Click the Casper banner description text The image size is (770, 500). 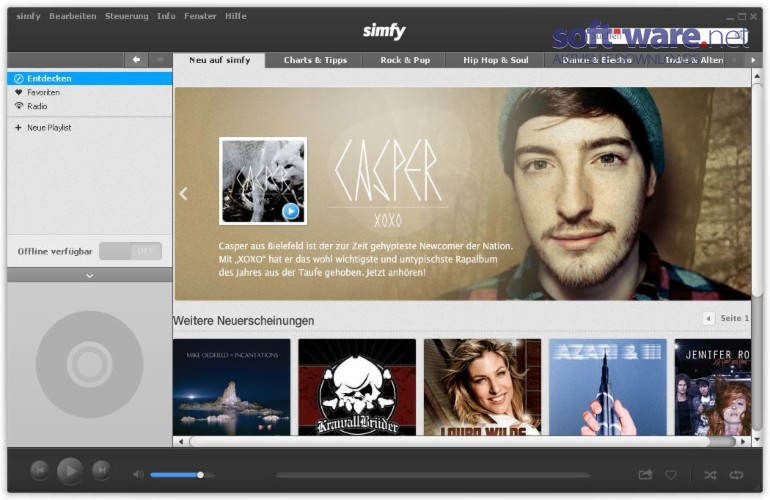[x=365, y=259]
